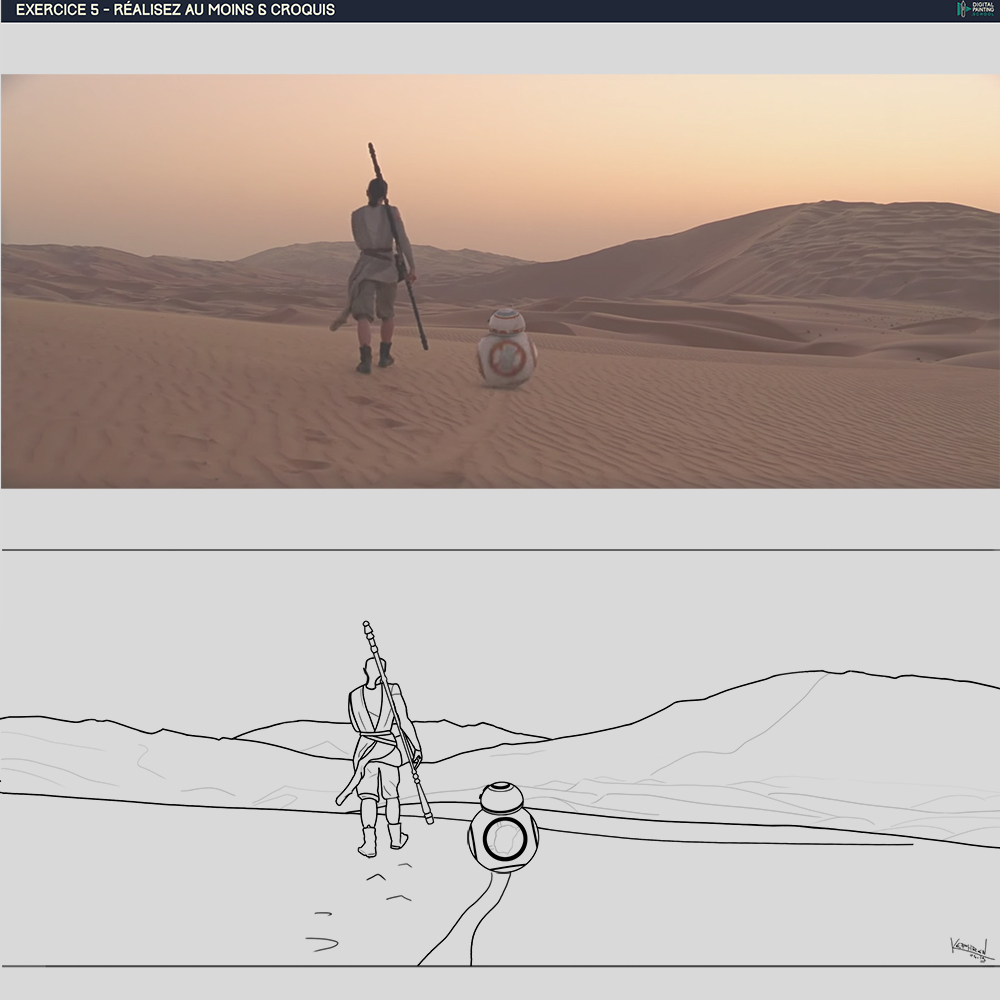
Task: Click the dark header bar at the top
Action: click(600, 10)
